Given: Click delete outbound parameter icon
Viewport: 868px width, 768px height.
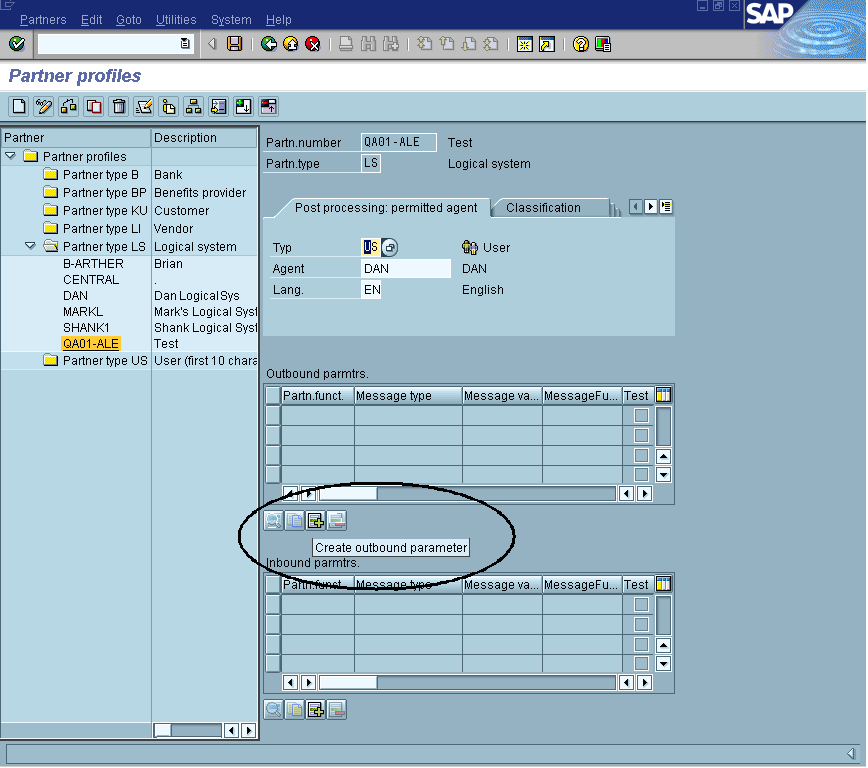Looking at the screenshot, I should [x=337, y=520].
